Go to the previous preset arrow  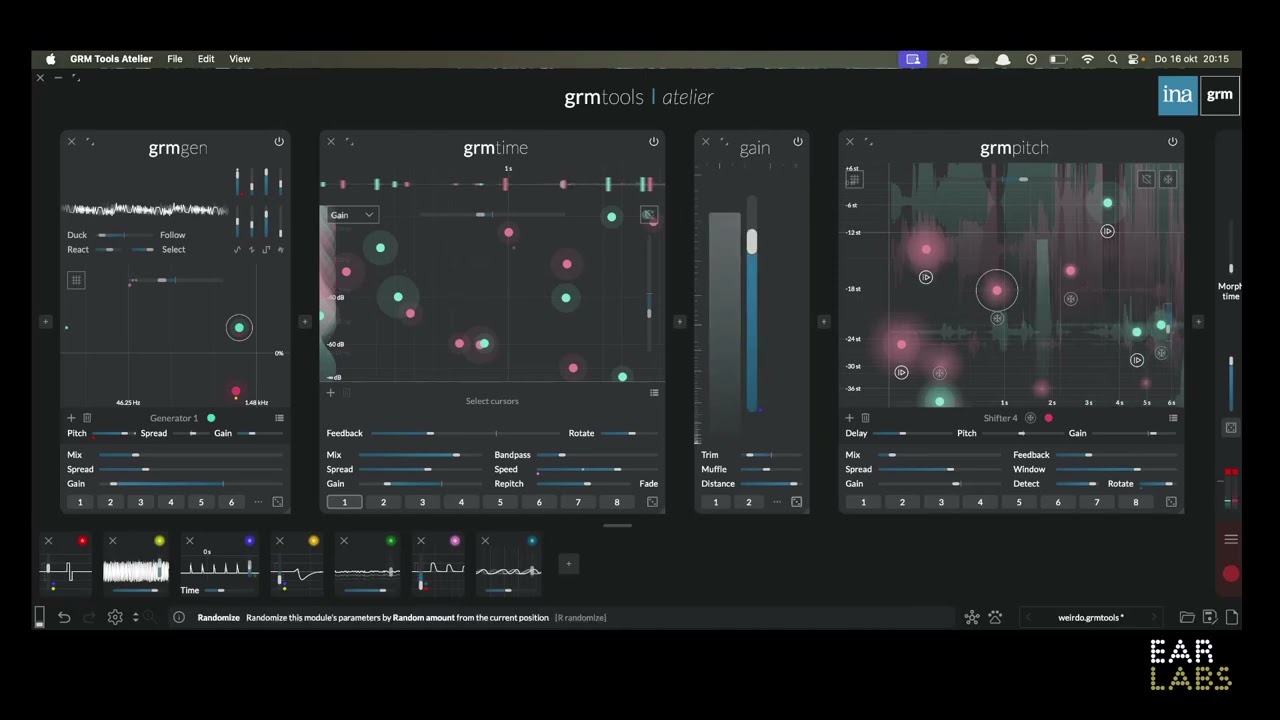(x=1028, y=617)
